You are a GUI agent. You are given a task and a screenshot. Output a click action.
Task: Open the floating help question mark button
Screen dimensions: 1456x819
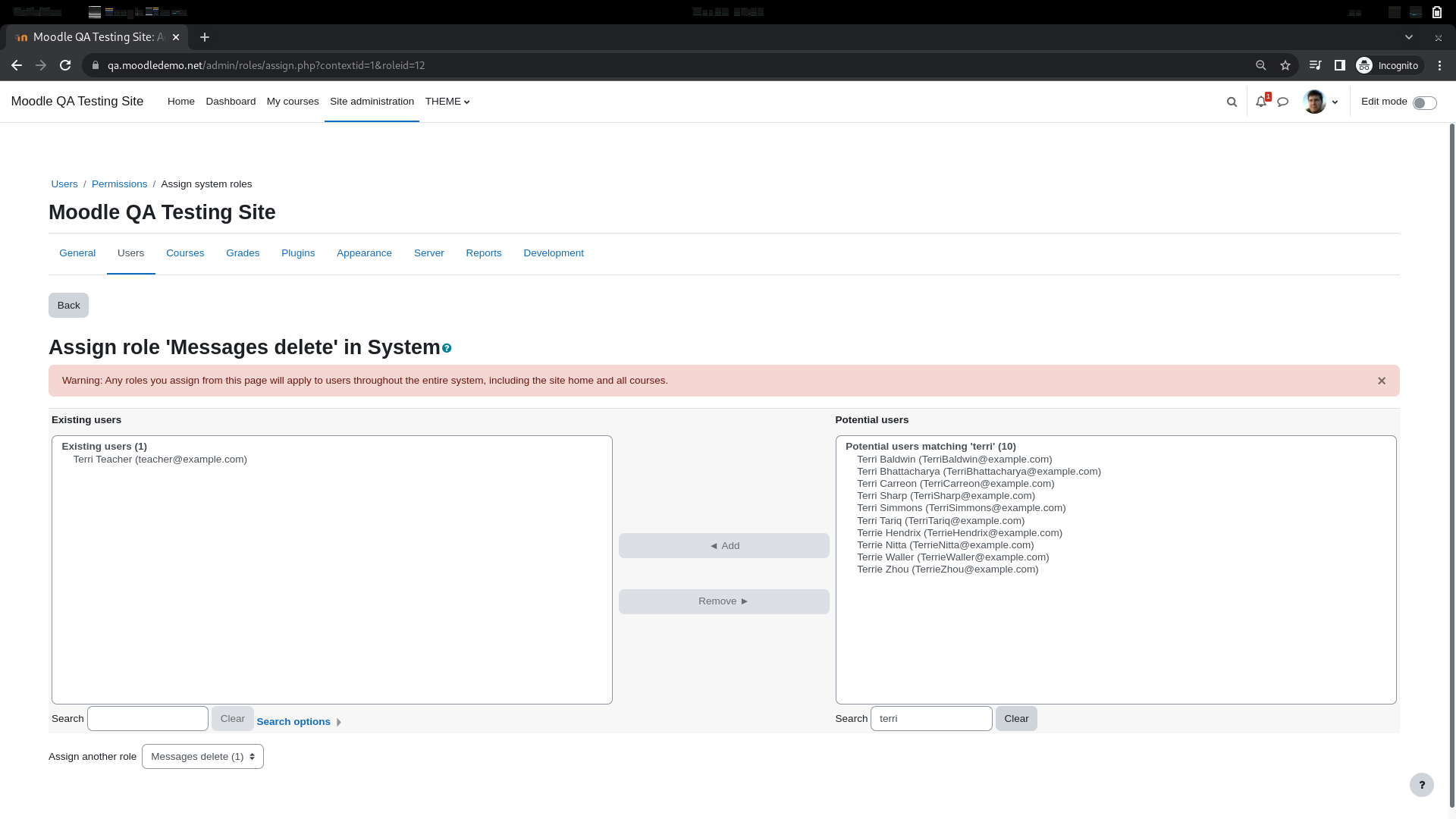pyautogui.click(x=1422, y=785)
